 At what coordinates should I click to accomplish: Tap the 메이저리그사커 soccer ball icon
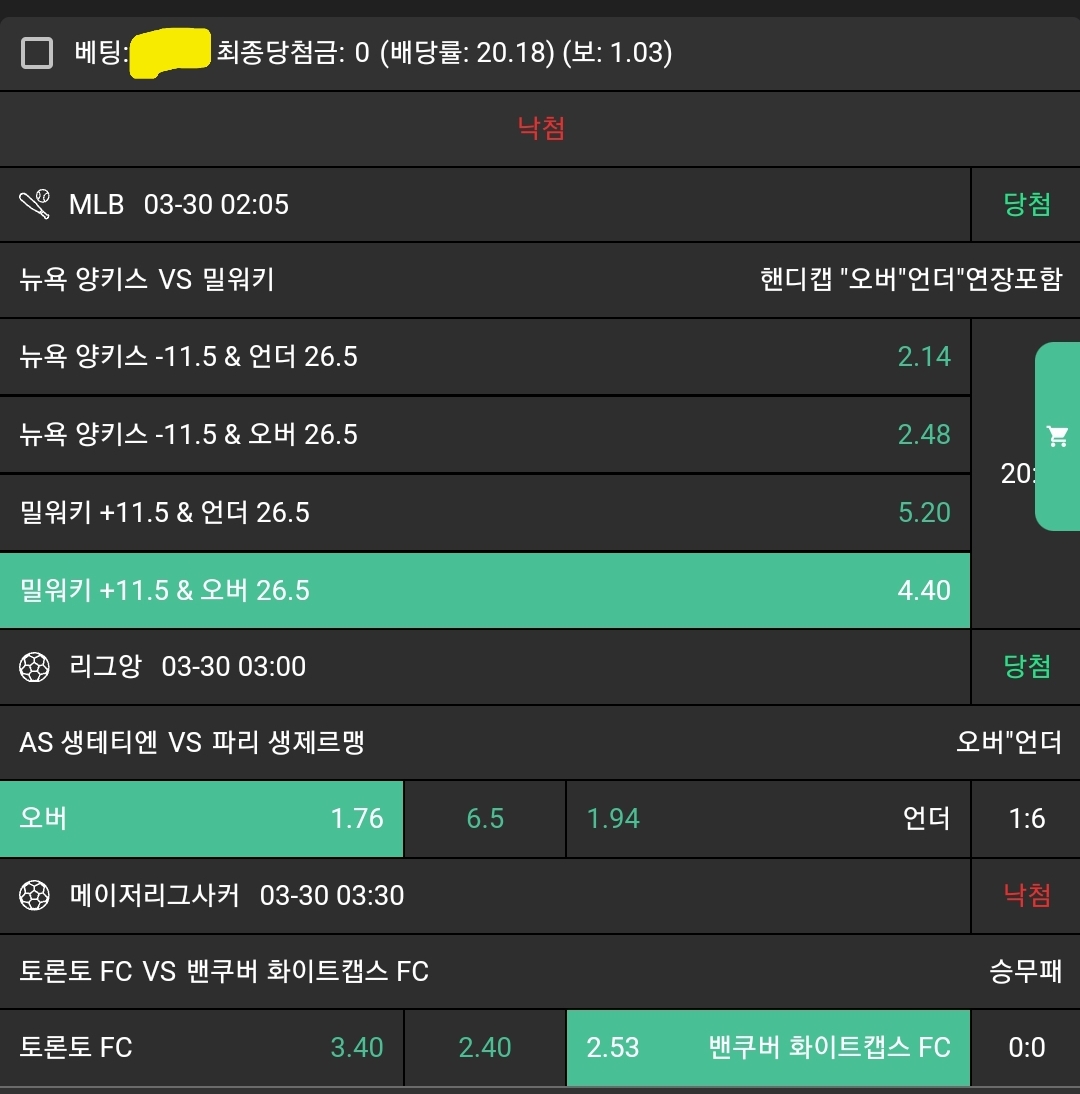(x=35, y=895)
